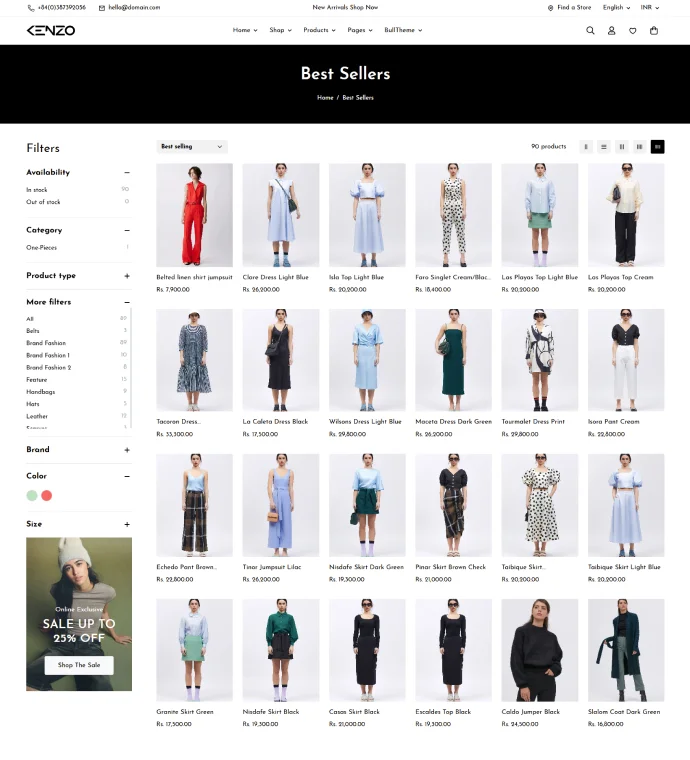
Task: Open the Caldo Jumper Black thumbnail
Action: coord(540,650)
